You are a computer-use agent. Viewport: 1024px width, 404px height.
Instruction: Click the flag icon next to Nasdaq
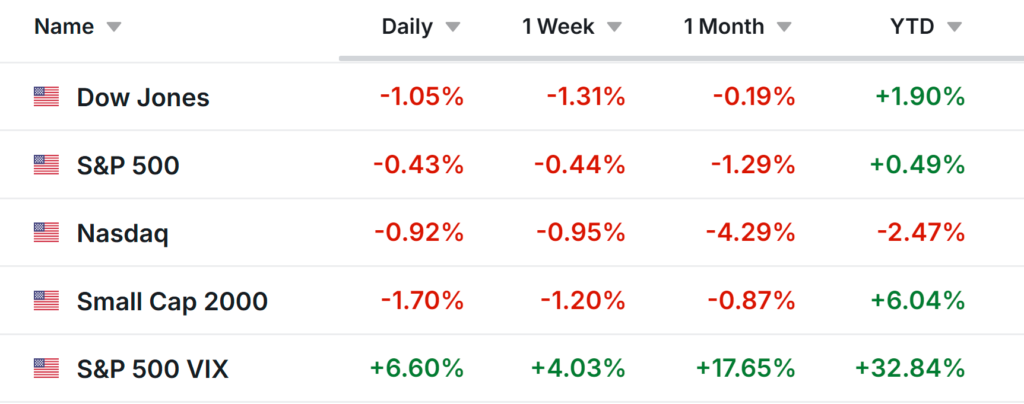click(x=46, y=233)
